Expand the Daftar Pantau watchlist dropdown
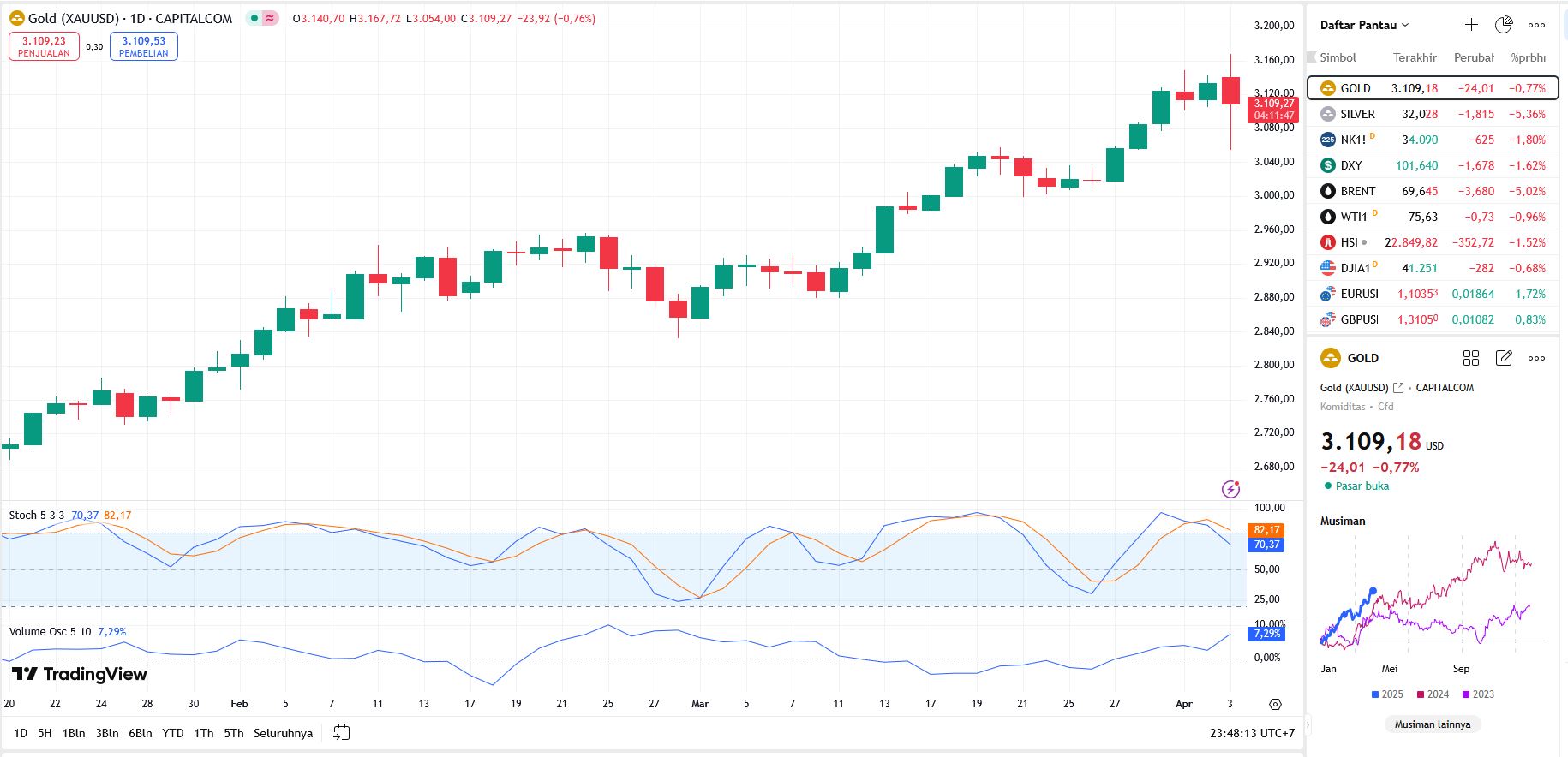The height and width of the screenshot is (757, 1568). point(1364,25)
